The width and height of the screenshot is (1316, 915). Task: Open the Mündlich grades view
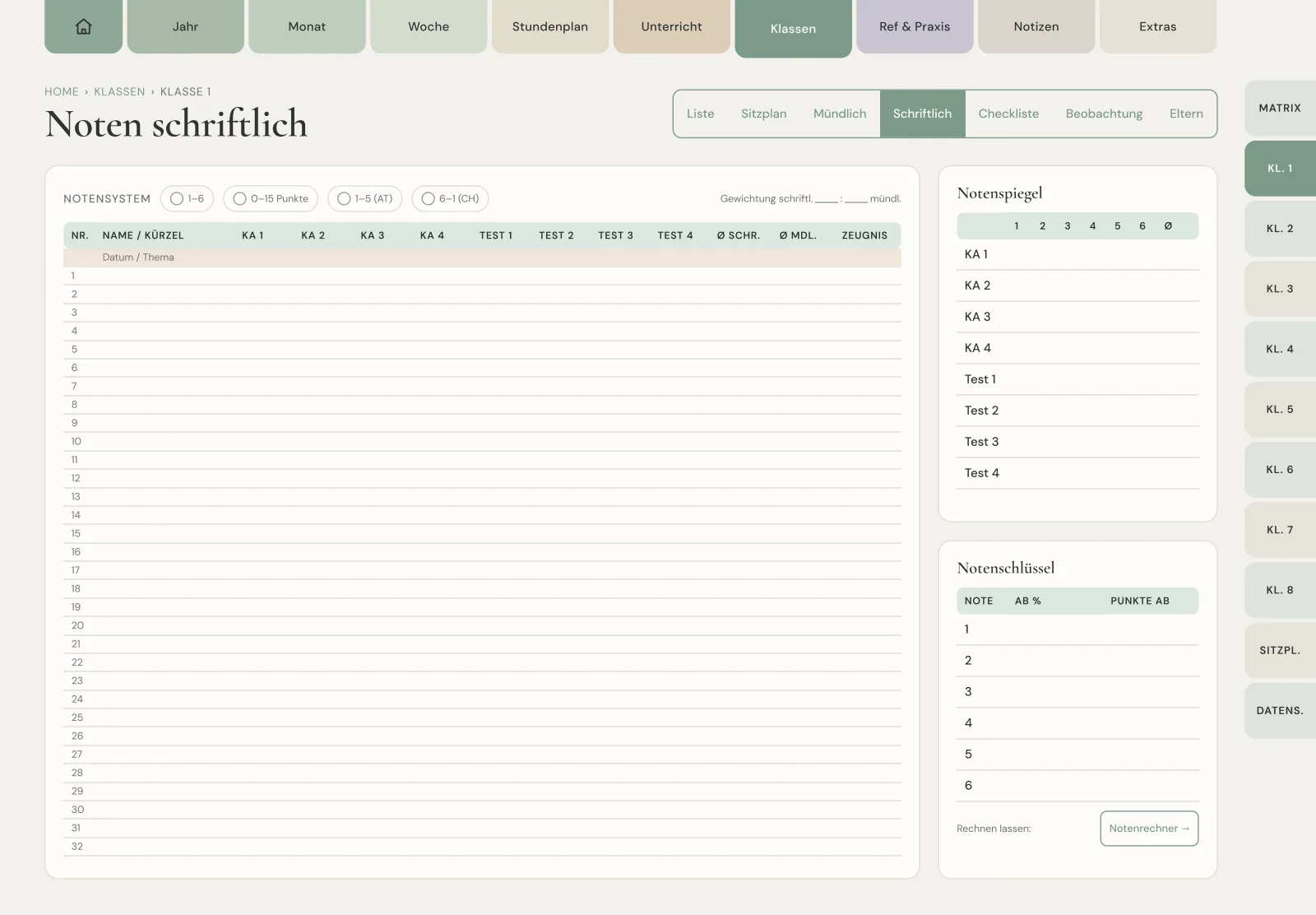coord(840,114)
